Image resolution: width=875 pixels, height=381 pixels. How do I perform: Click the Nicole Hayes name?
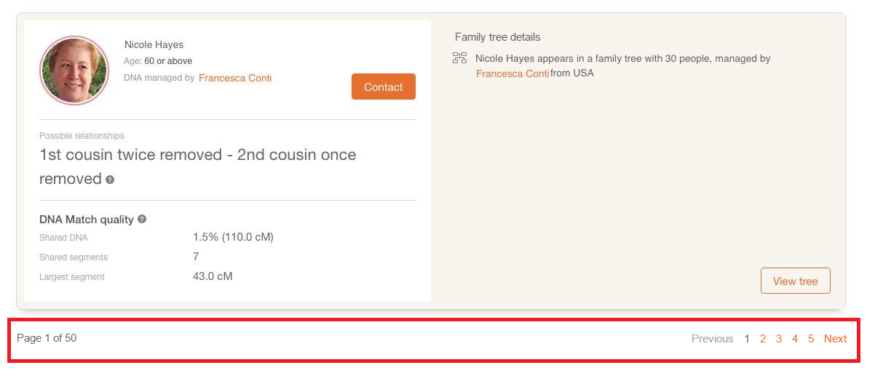tap(153, 45)
